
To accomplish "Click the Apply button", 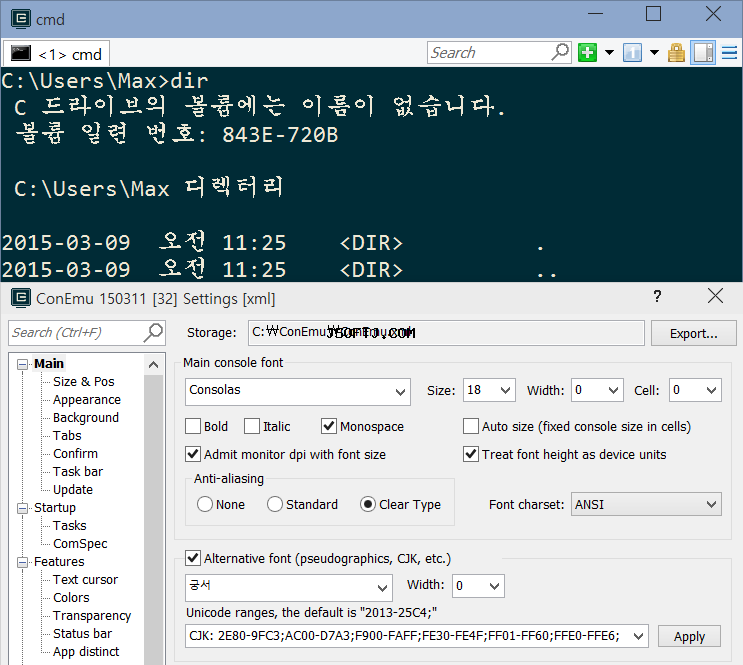I will coord(689,636).
